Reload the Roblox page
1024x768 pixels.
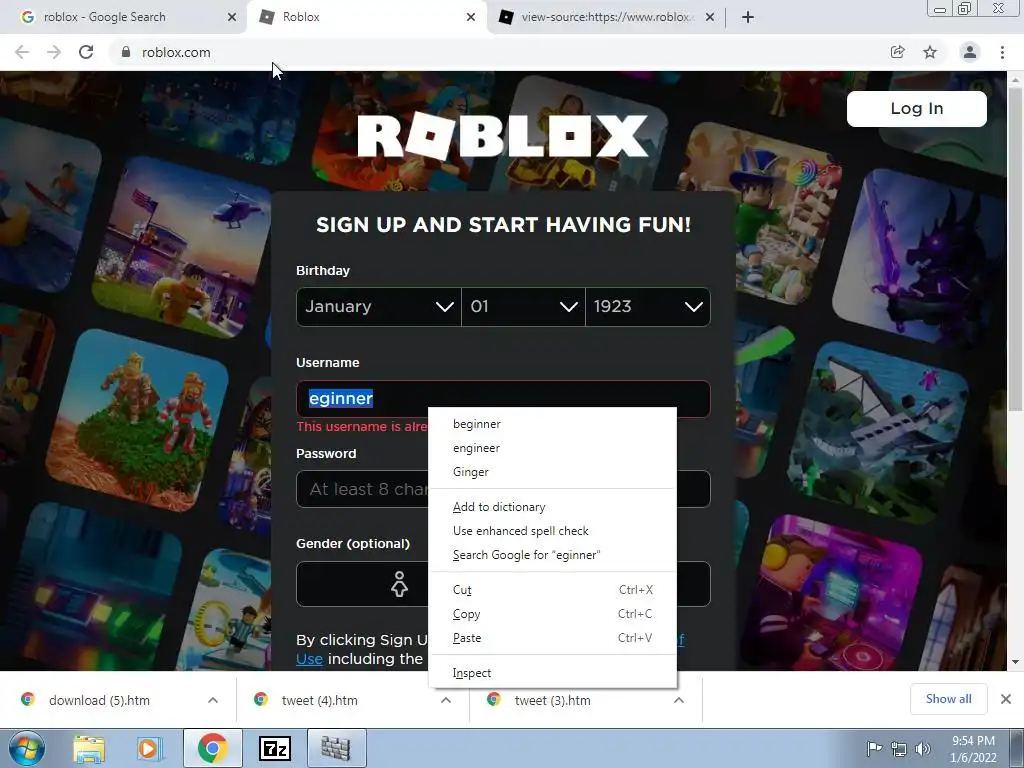[86, 52]
